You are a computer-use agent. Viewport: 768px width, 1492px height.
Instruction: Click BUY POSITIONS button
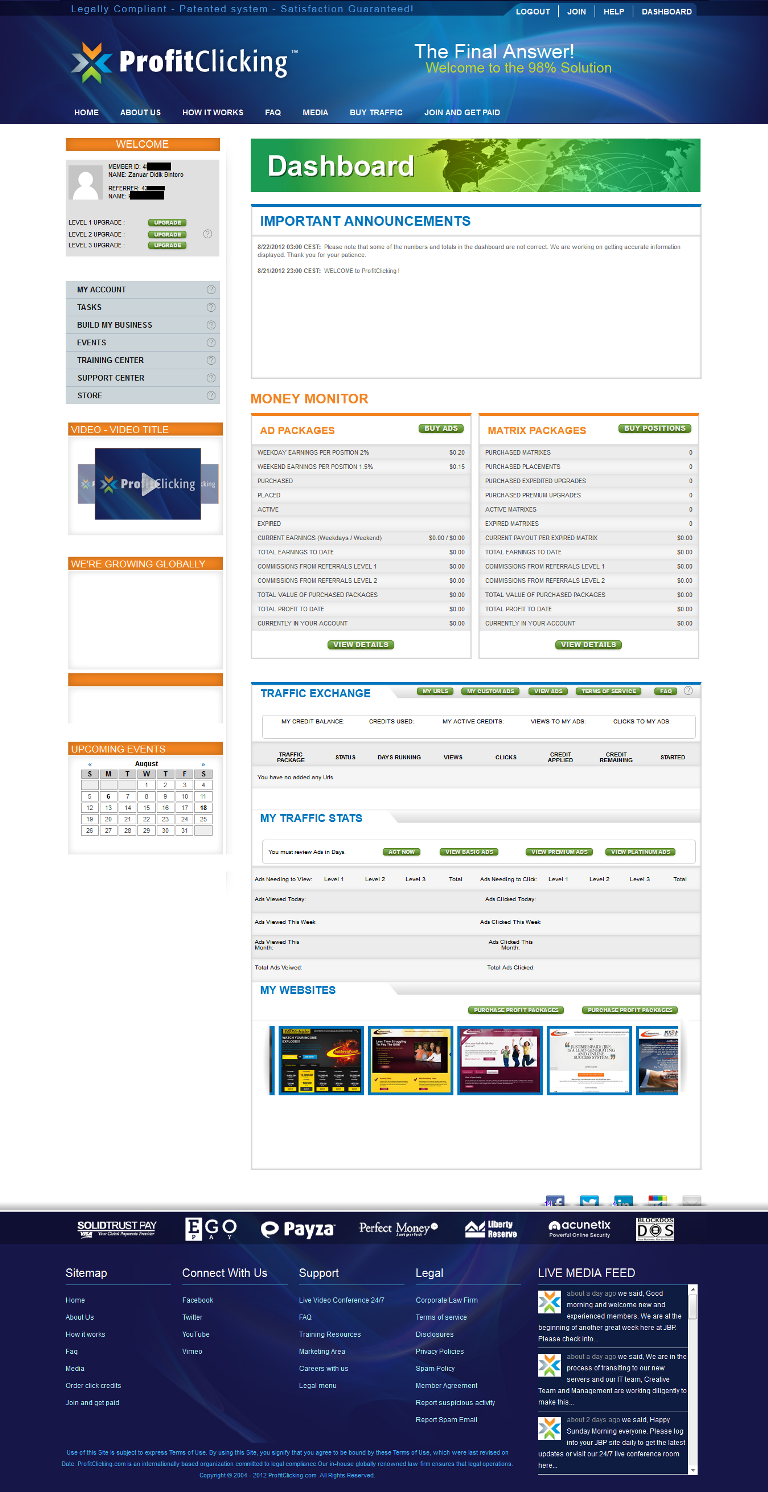(x=655, y=428)
